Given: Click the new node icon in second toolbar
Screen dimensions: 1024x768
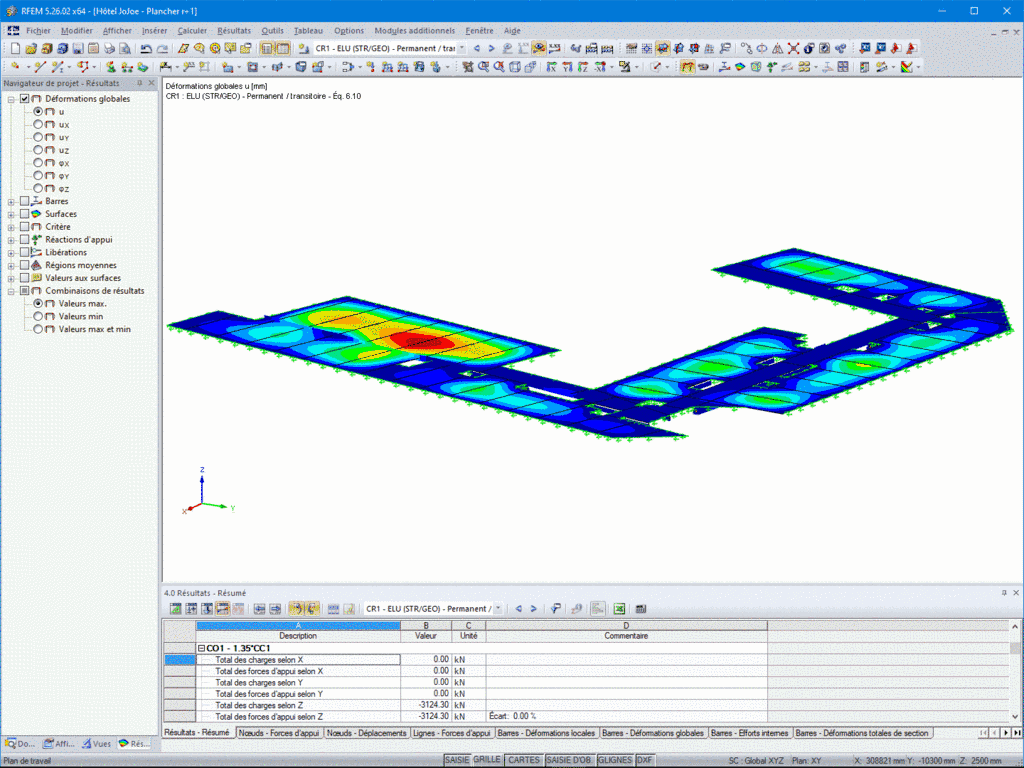Looking at the screenshot, I should pos(15,67).
